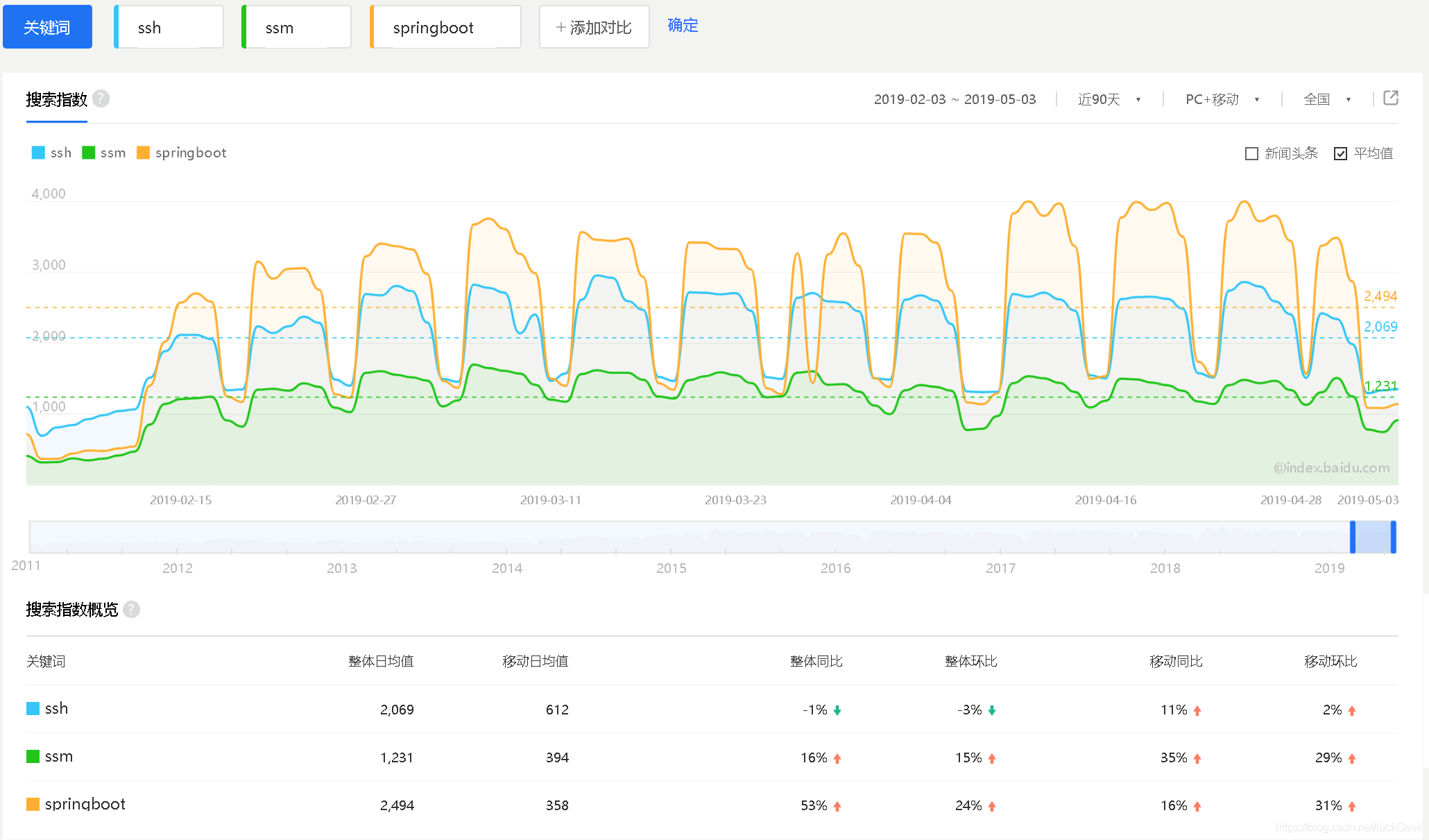The height and width of the screenshot is (840, 1429).
Task: Click the springboot keyword input field
Action: (445, 27)
